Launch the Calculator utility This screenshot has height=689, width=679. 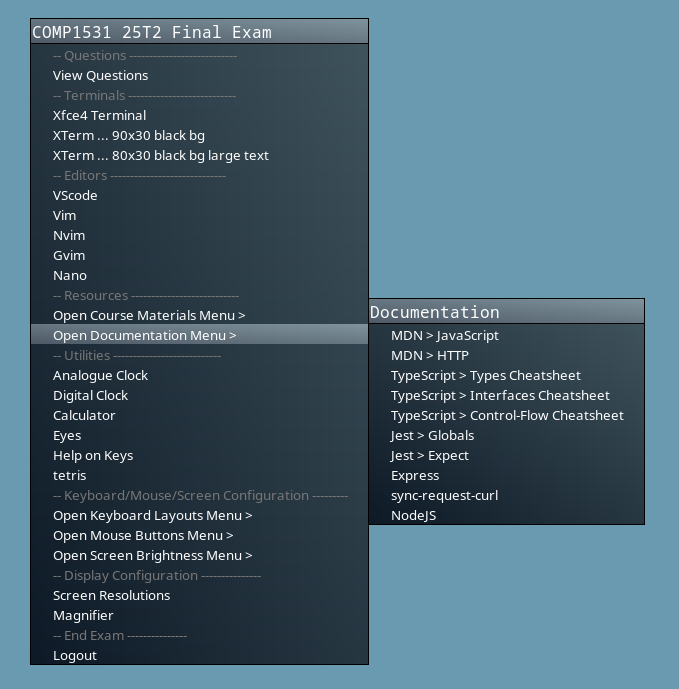point(84,416)
